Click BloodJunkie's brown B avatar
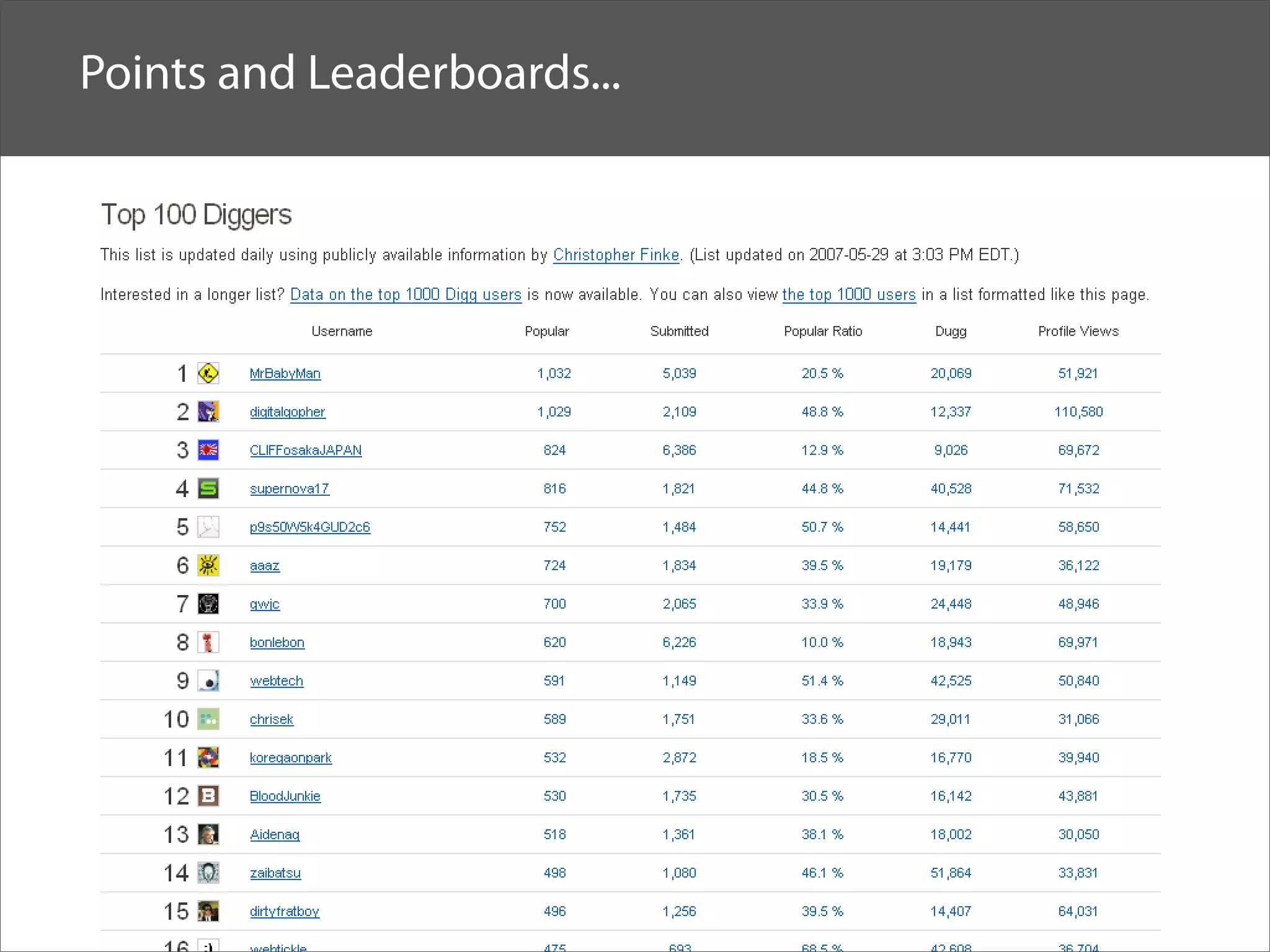Viewport: 1270px width, 952px height. 208,796
